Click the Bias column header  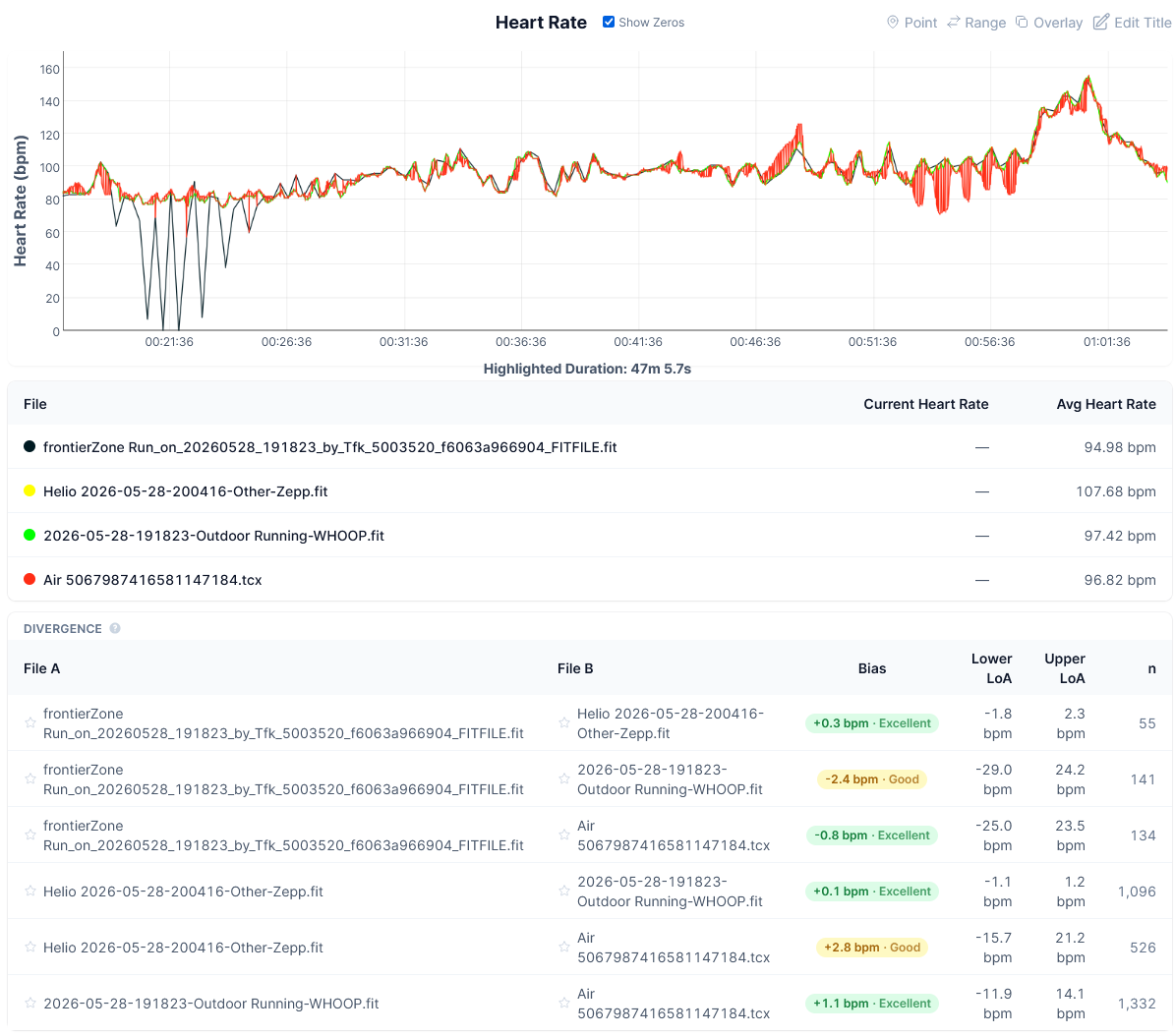pyautogui.click(x=871, y=668)
